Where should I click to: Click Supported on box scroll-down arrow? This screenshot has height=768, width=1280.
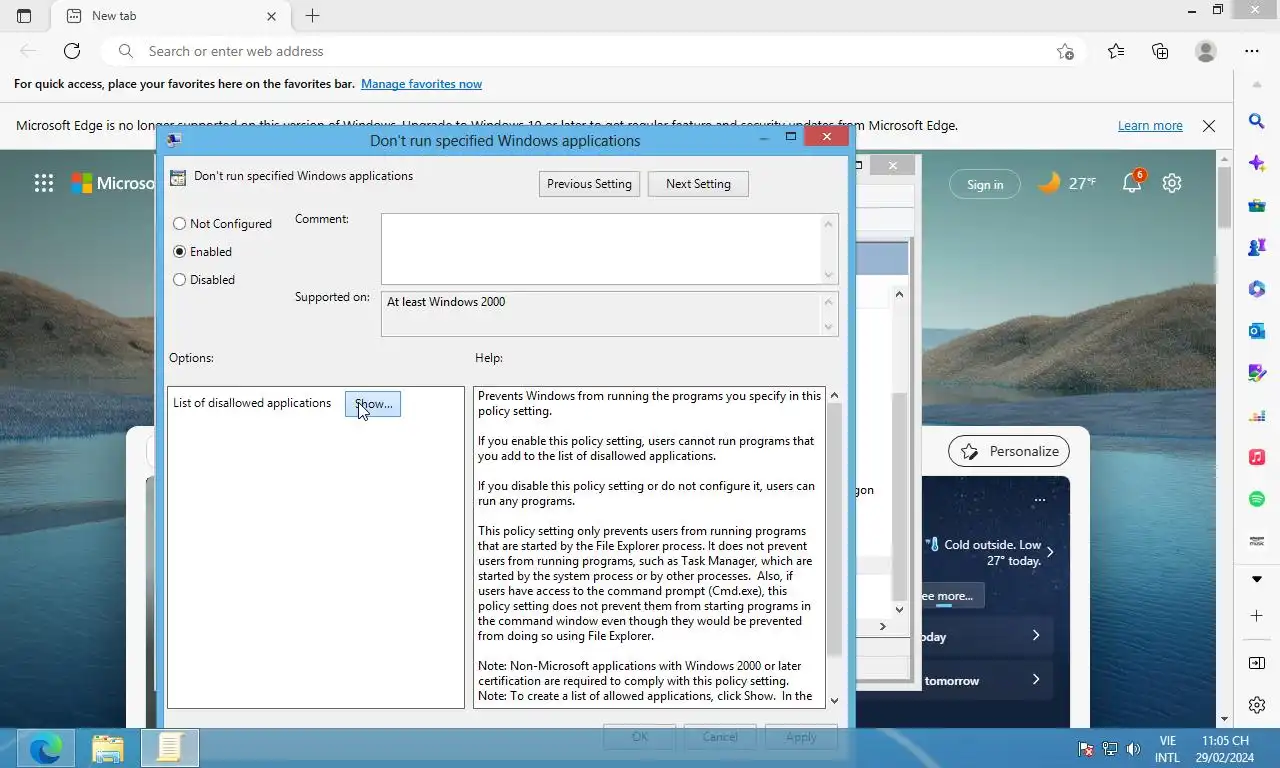coord(828,327)
